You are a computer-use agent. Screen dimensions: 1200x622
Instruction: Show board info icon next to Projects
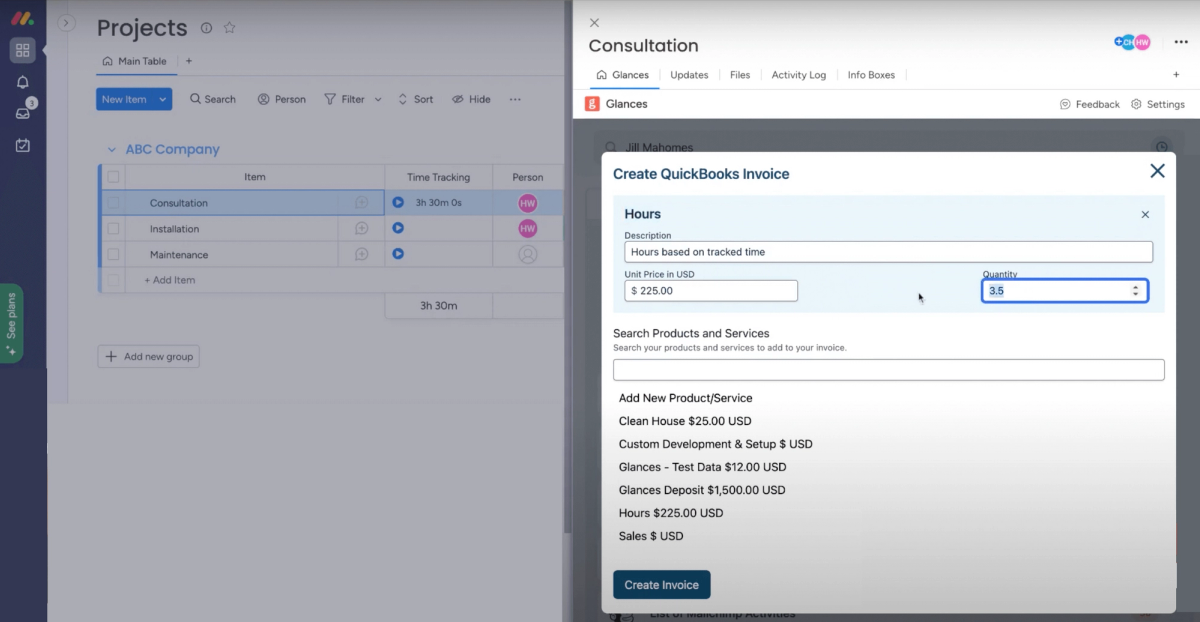click(x=206, y=28)
